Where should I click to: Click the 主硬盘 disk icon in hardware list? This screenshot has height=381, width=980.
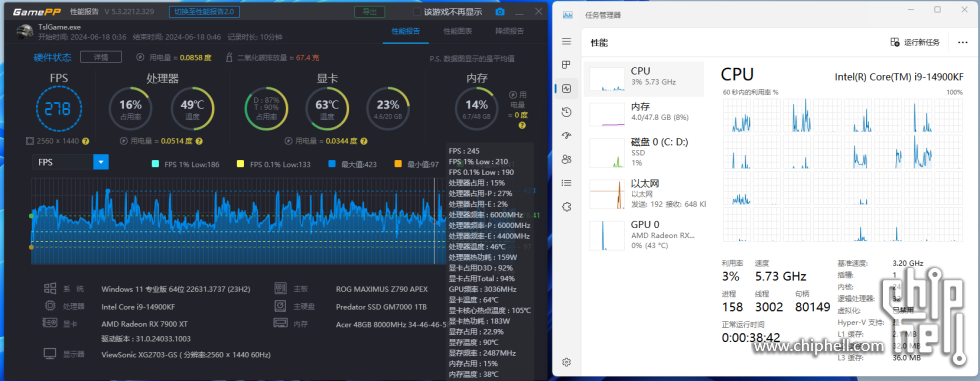[281, 306]
